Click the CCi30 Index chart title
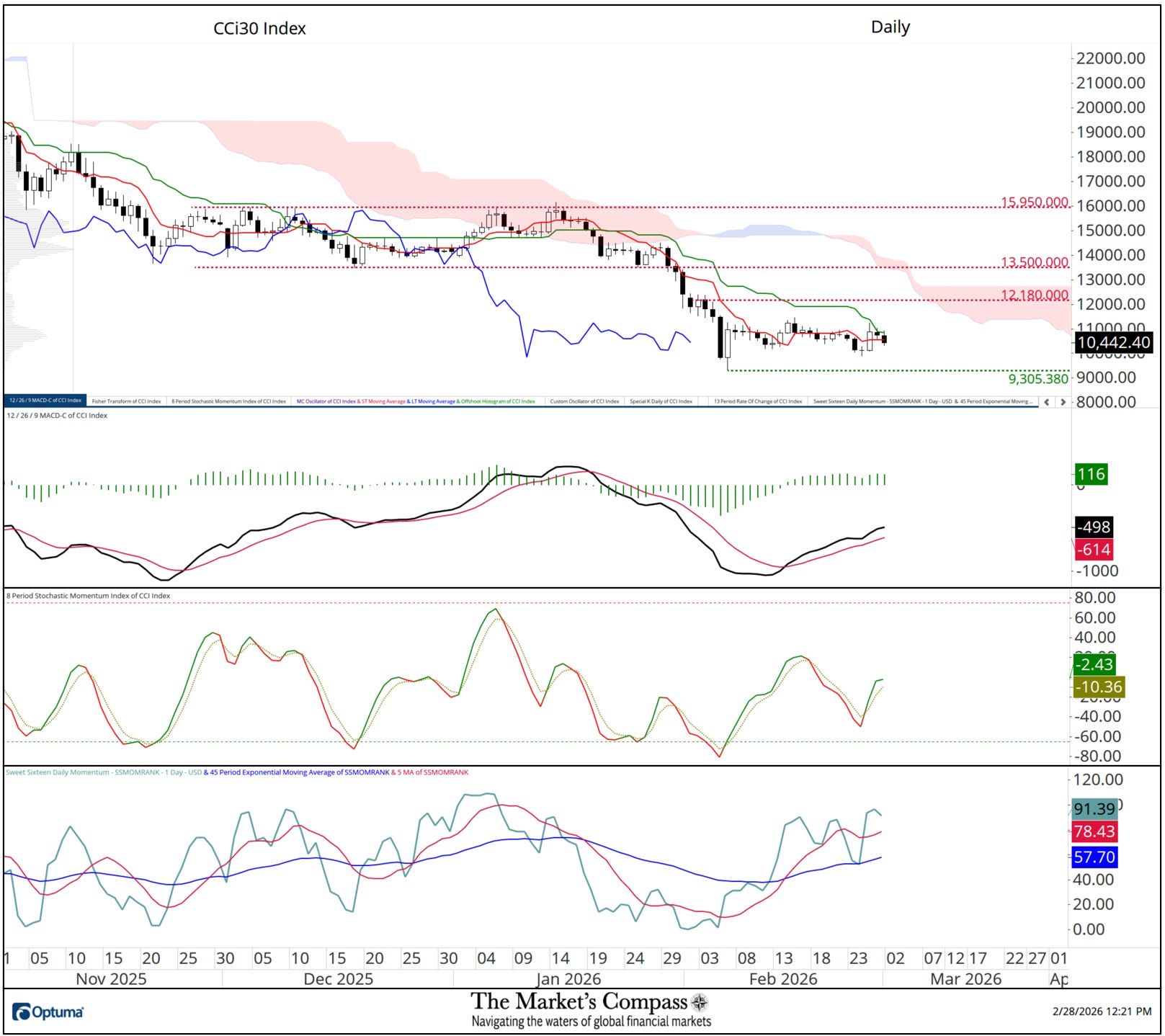Viewport: 1165px width, 1036px height. pyautogui.click(x=259, y=28)
